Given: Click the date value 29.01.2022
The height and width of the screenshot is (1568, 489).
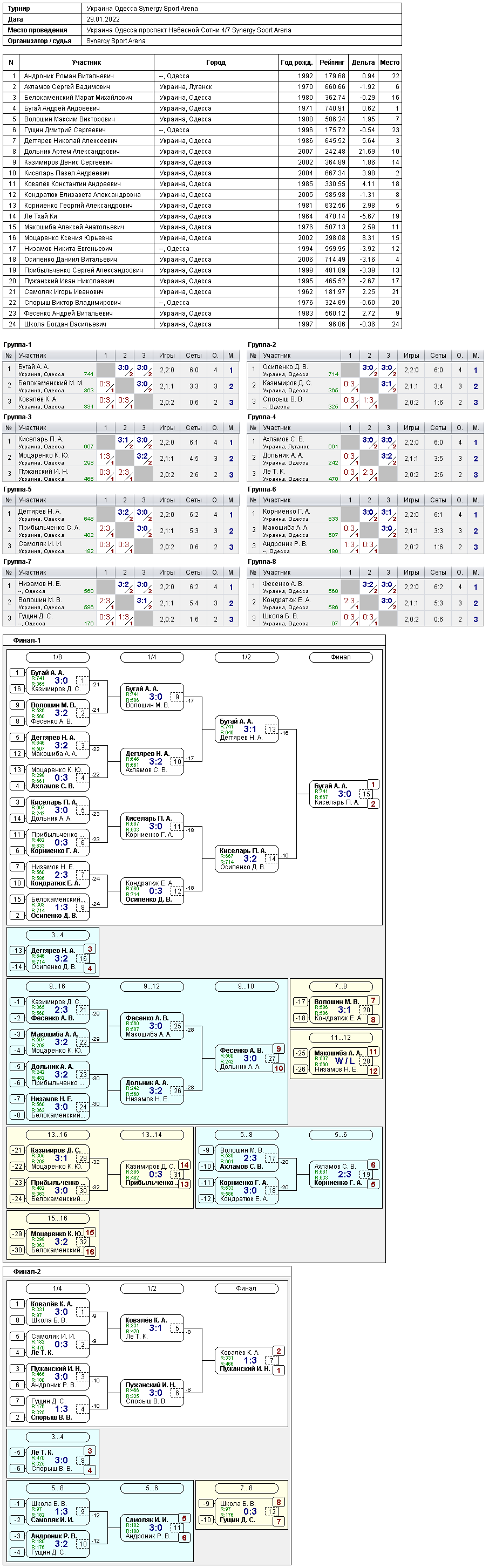Looking at the screenshot, I should [x=103, y=19].
